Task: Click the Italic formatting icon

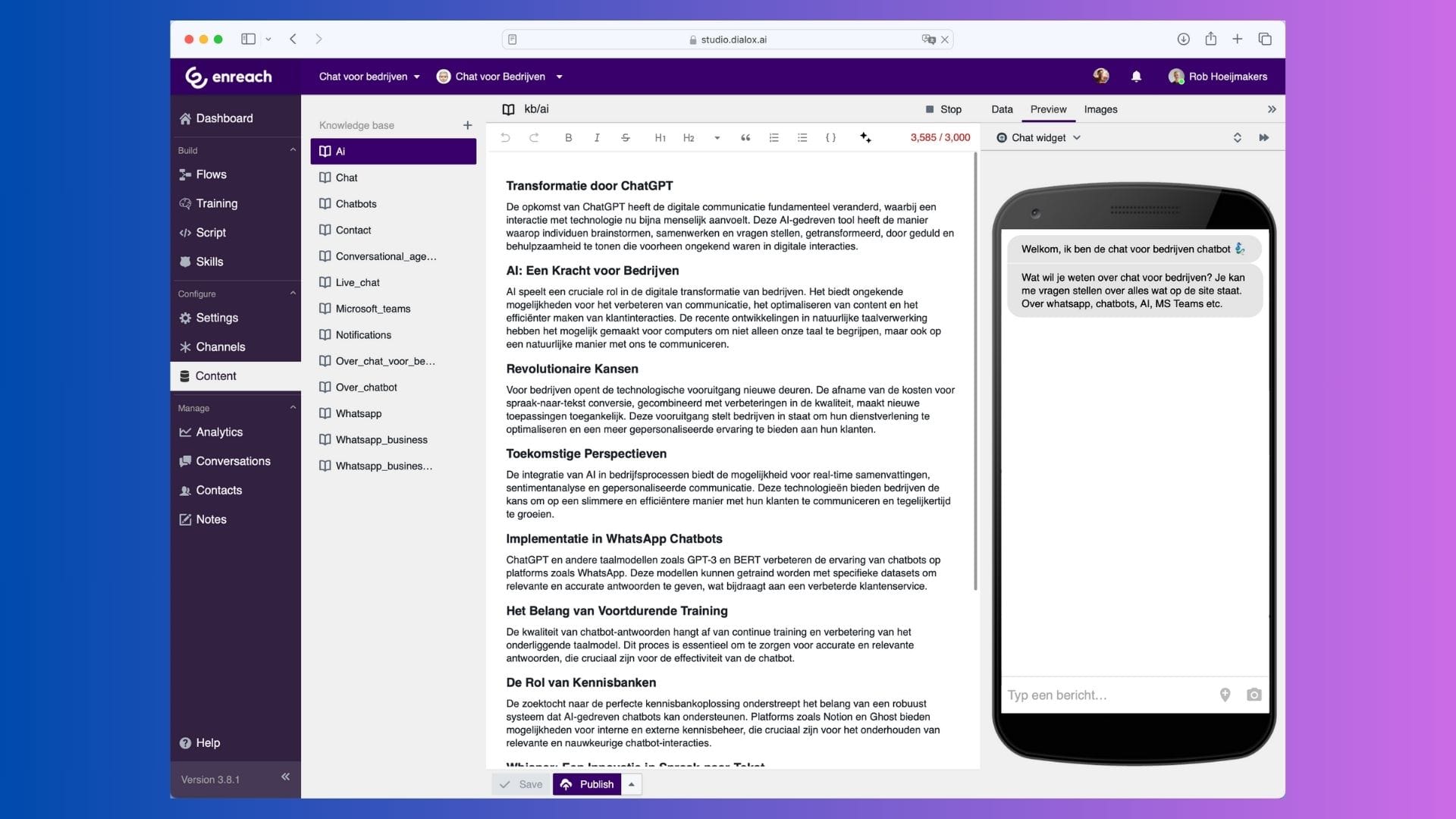Action: tap(597, 137)
